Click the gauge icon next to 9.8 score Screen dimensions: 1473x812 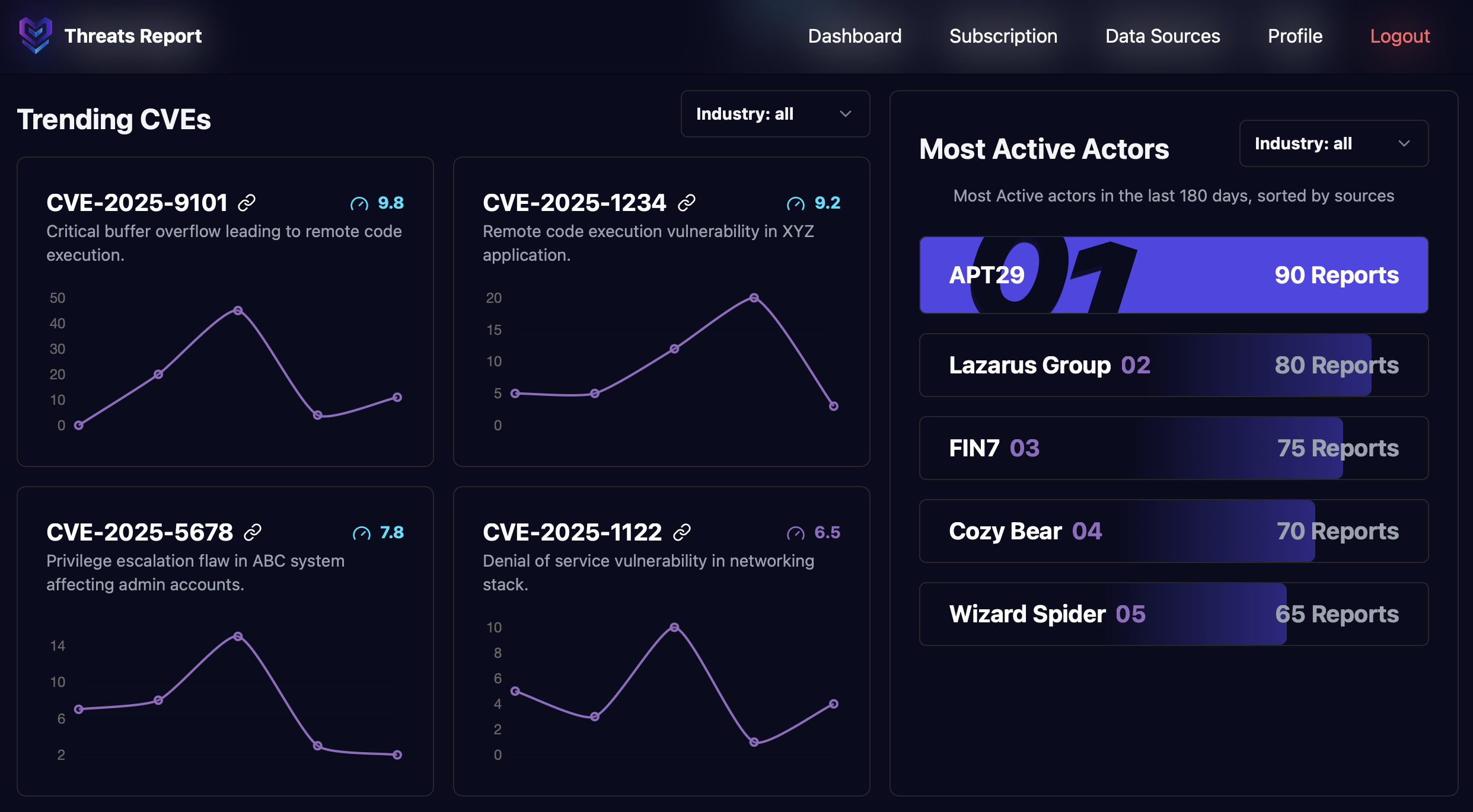359,204
